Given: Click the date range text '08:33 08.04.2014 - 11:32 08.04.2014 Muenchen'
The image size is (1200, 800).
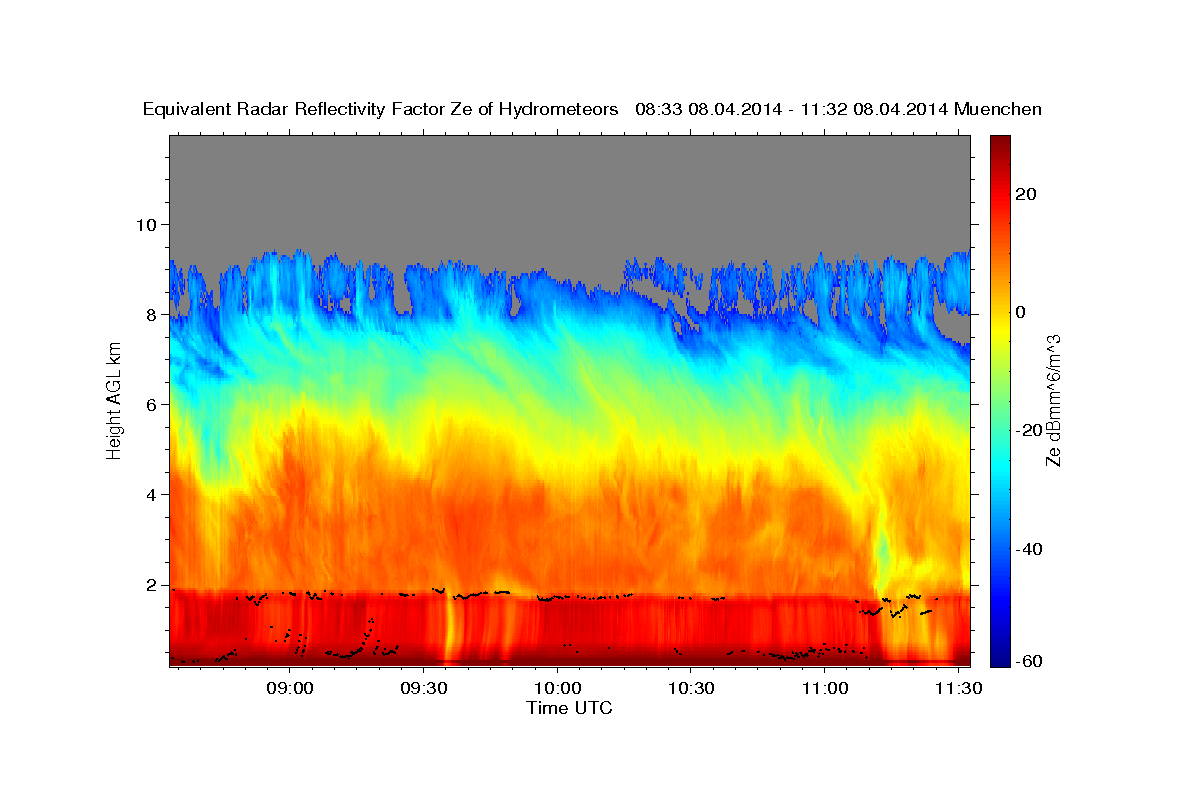Looking at the screenshot, I should pos(839,110).
